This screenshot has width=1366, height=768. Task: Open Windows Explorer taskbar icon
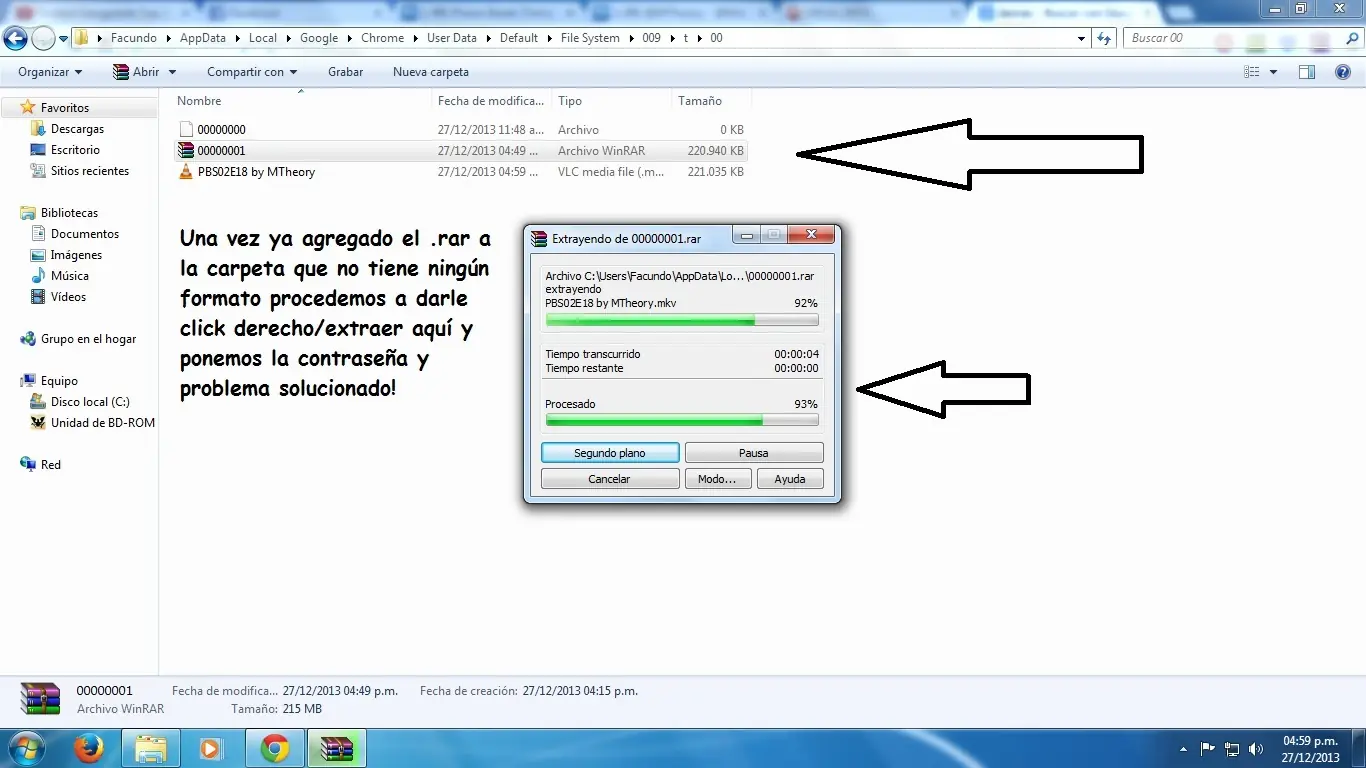click(x=150, y=748)
